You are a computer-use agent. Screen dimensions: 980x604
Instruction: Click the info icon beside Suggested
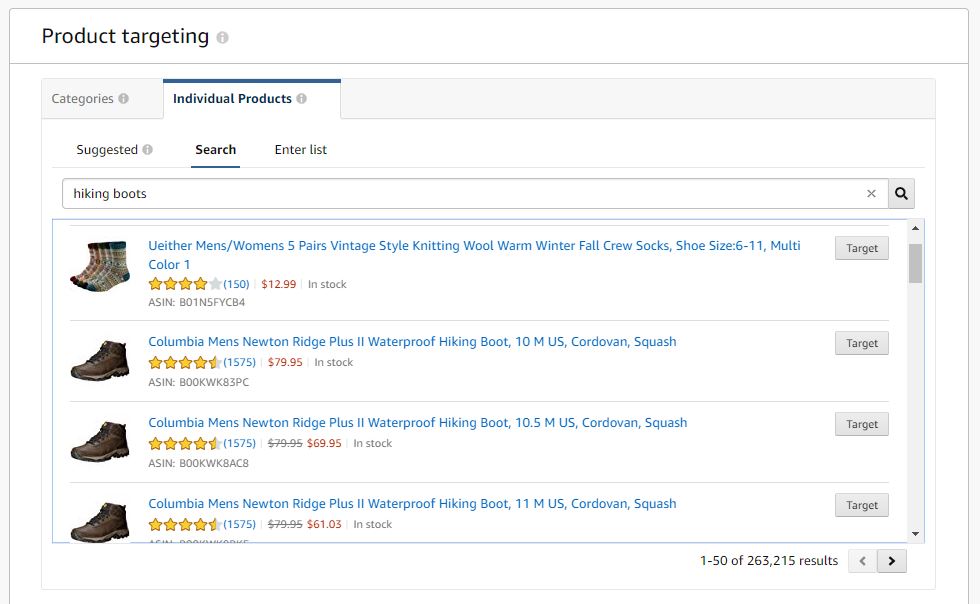148,149
